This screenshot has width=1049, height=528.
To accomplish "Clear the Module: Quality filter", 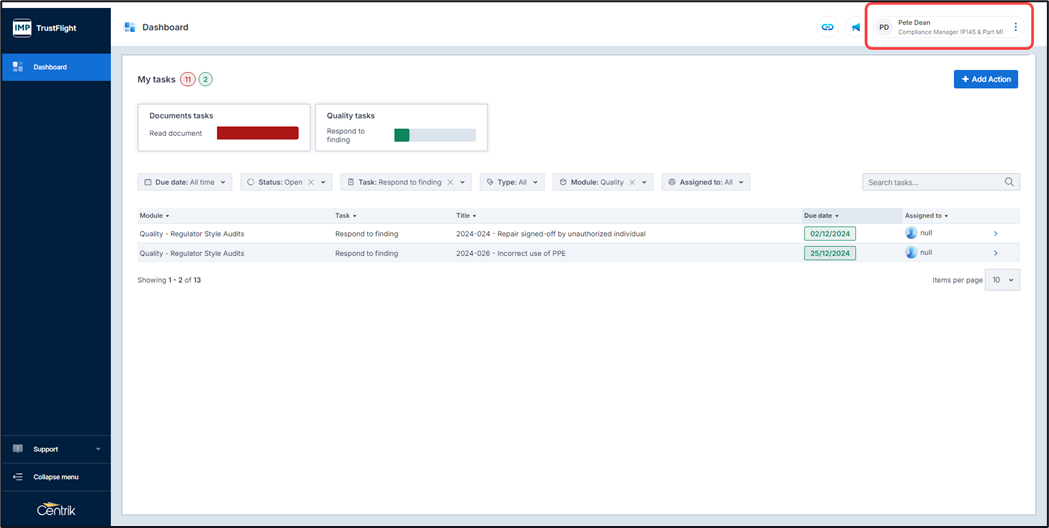I will (633, 182).
